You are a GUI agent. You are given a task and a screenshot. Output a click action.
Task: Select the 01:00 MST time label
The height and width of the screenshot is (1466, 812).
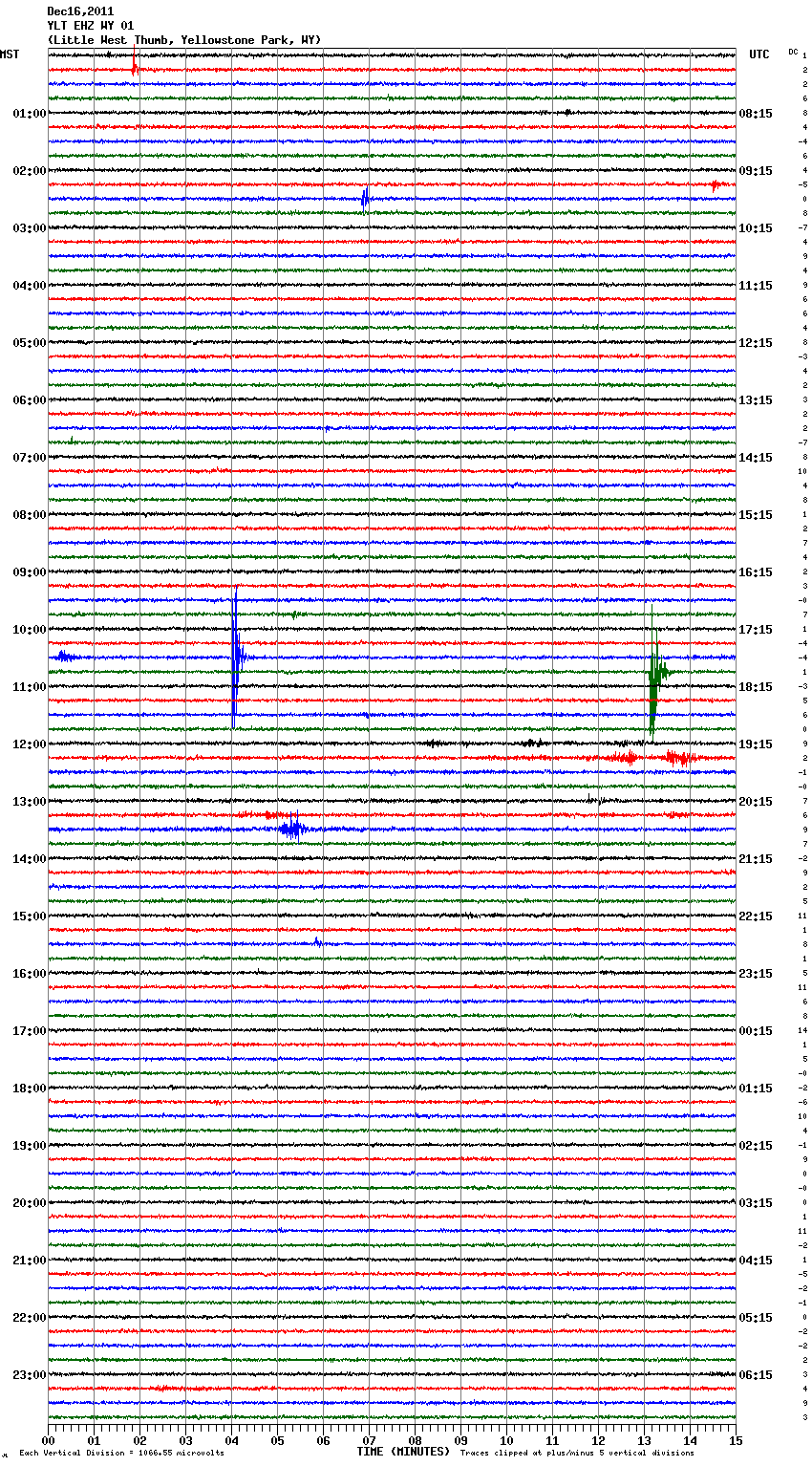tap(29, 114)
